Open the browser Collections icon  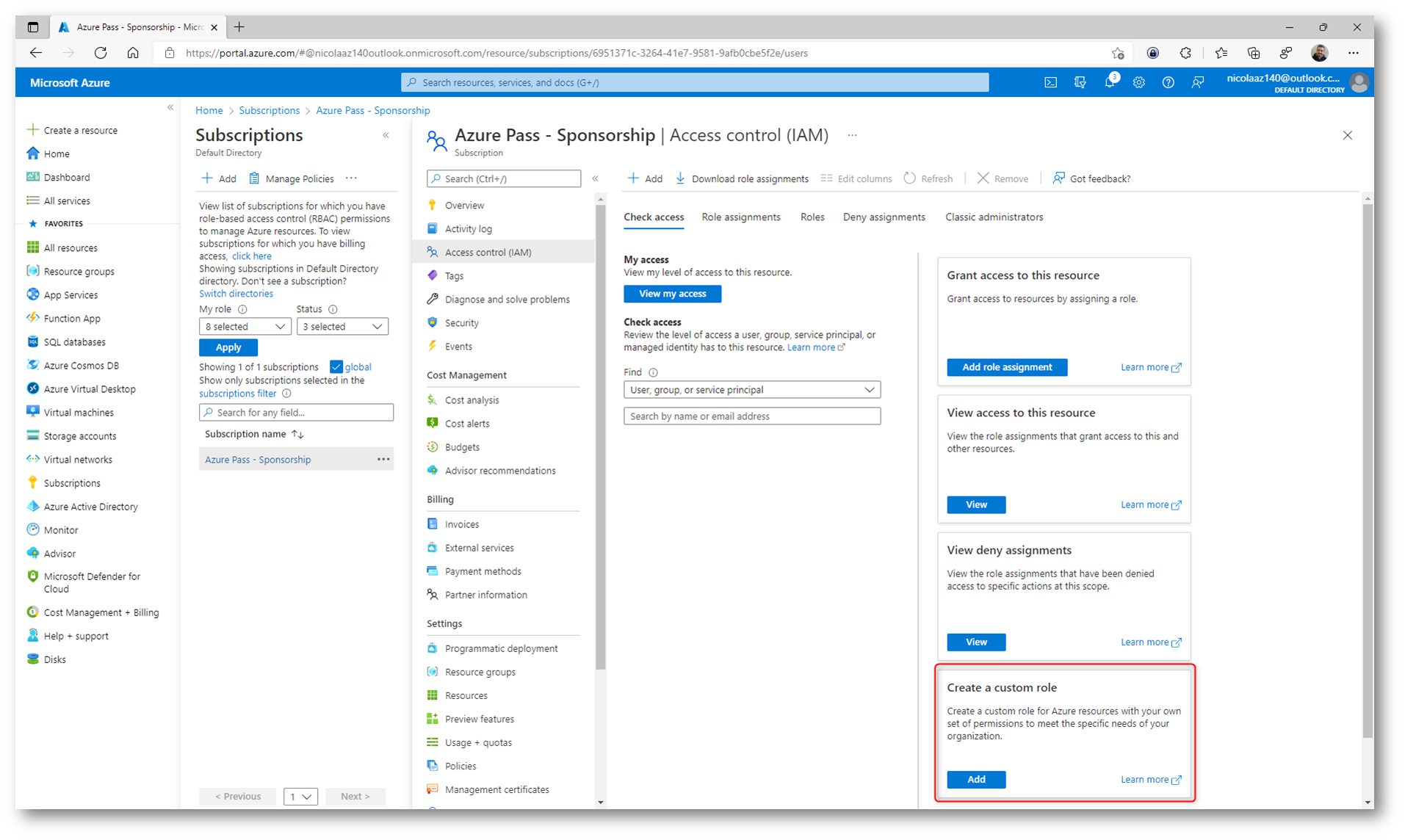coord(1253,53)
